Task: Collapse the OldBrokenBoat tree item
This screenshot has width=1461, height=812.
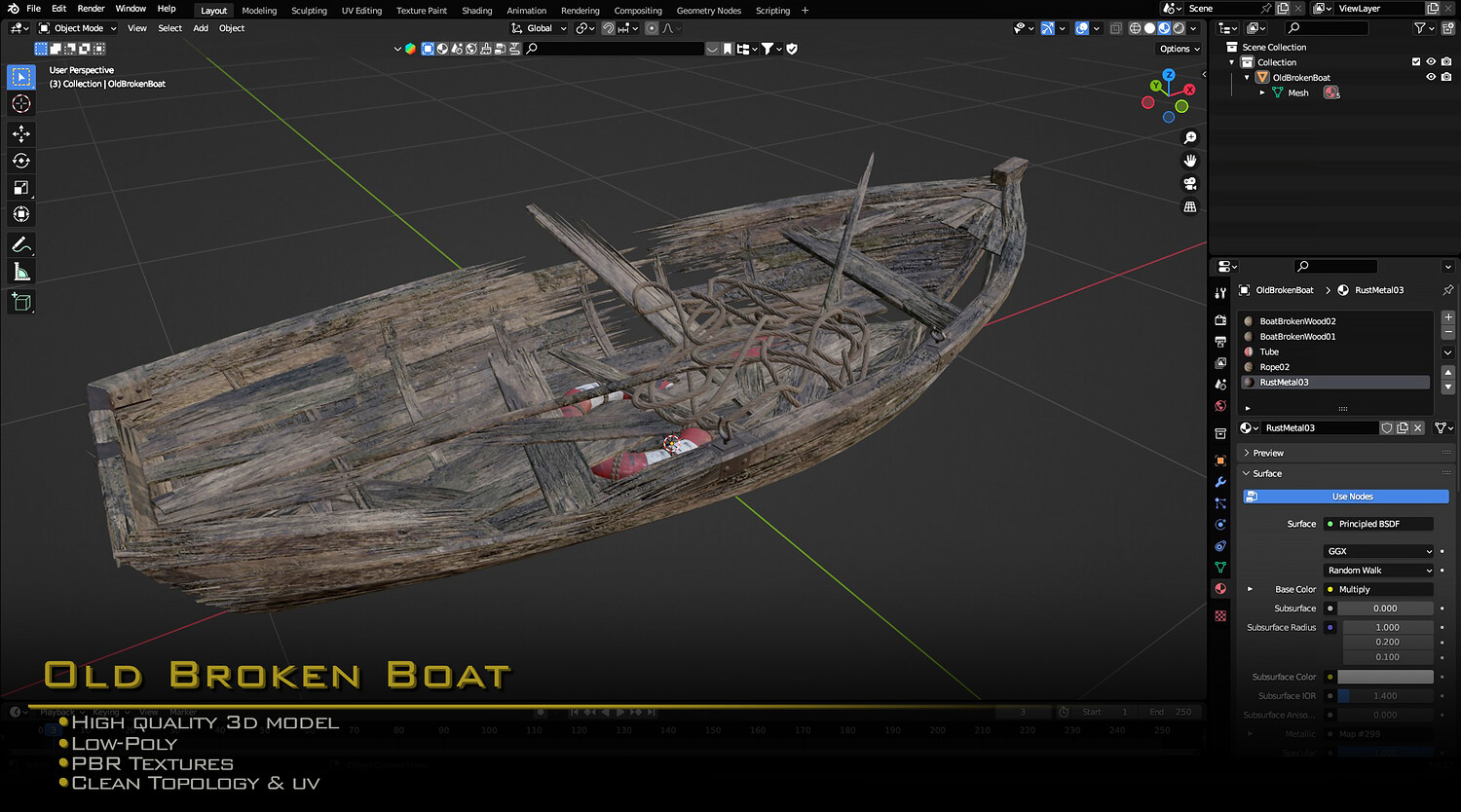Action: (x=1247, y=78)
